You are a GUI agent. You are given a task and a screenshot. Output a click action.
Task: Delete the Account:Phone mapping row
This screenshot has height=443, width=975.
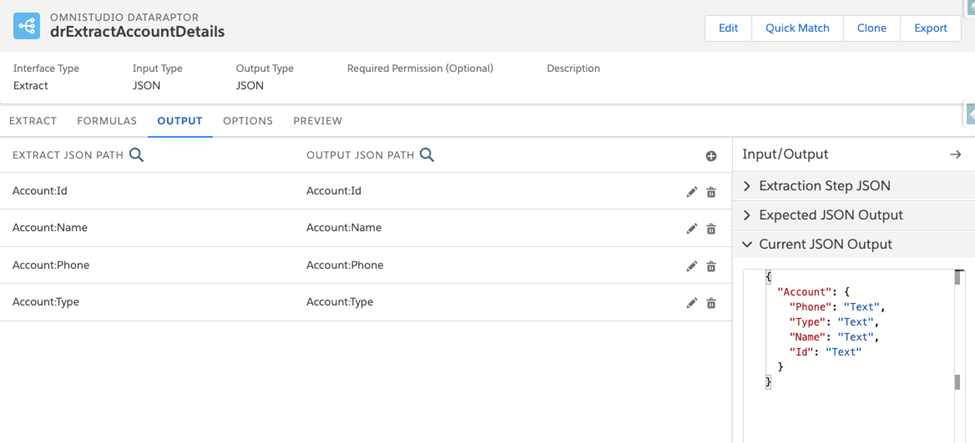click(x=711, y=266)
